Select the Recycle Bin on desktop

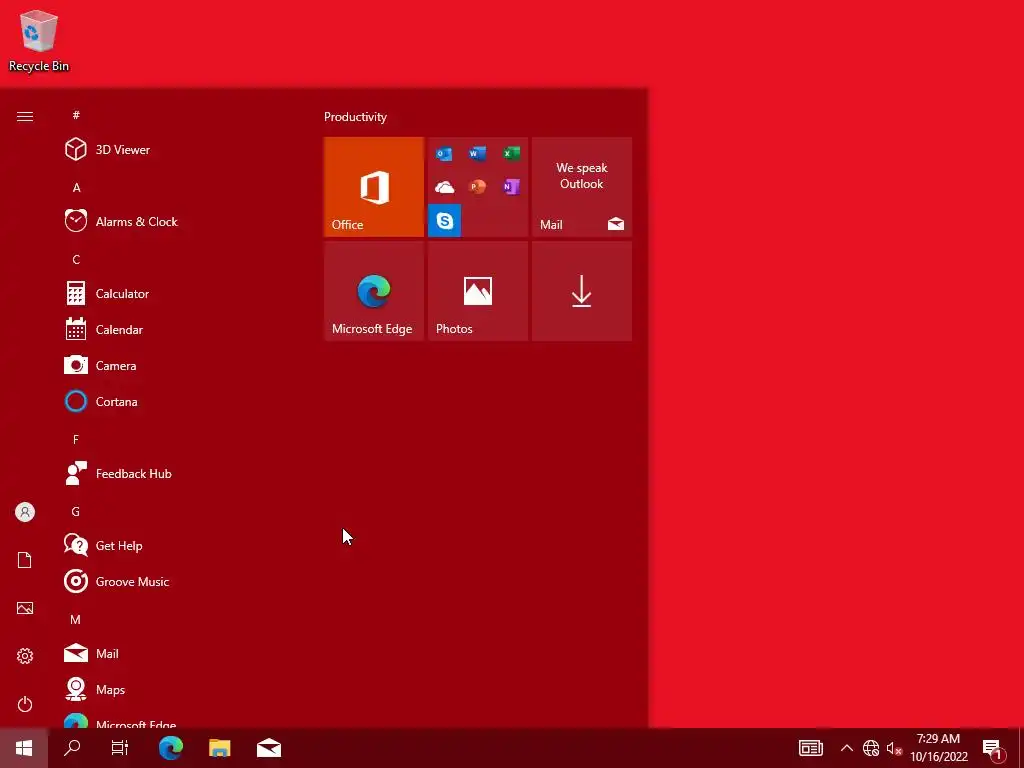(x=39, y=40)
